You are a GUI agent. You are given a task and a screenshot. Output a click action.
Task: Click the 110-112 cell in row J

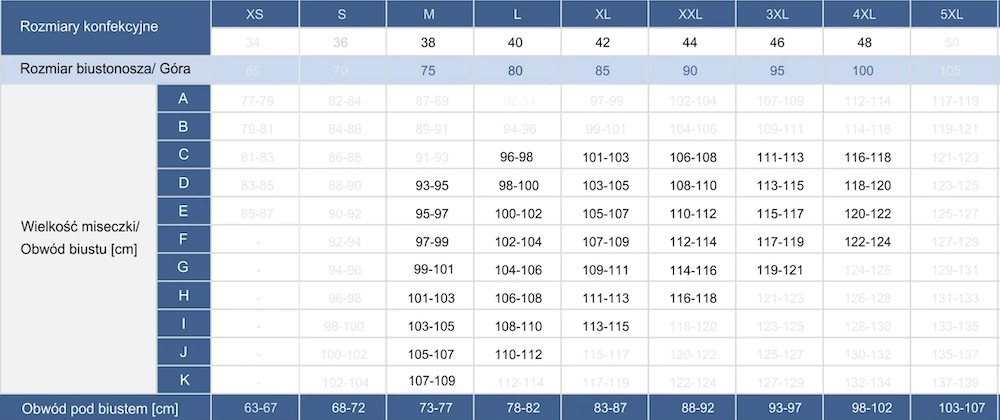[x=517, y=354]
